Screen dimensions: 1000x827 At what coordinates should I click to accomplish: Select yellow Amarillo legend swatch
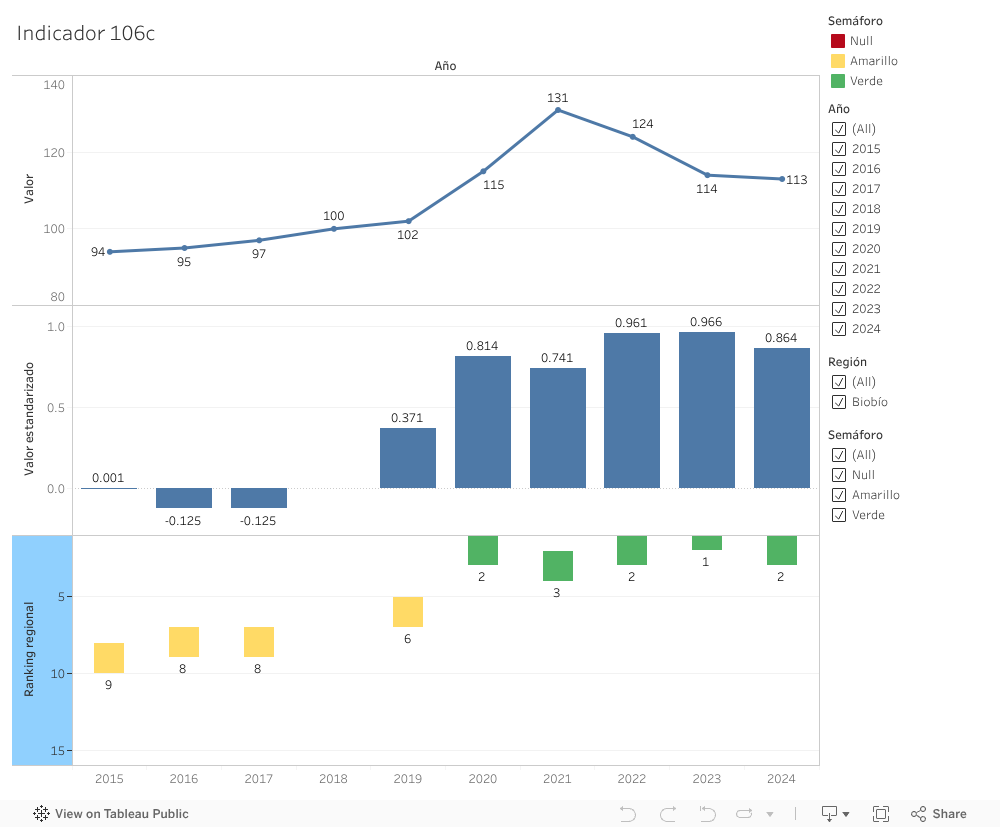click(x=838, y=61)
